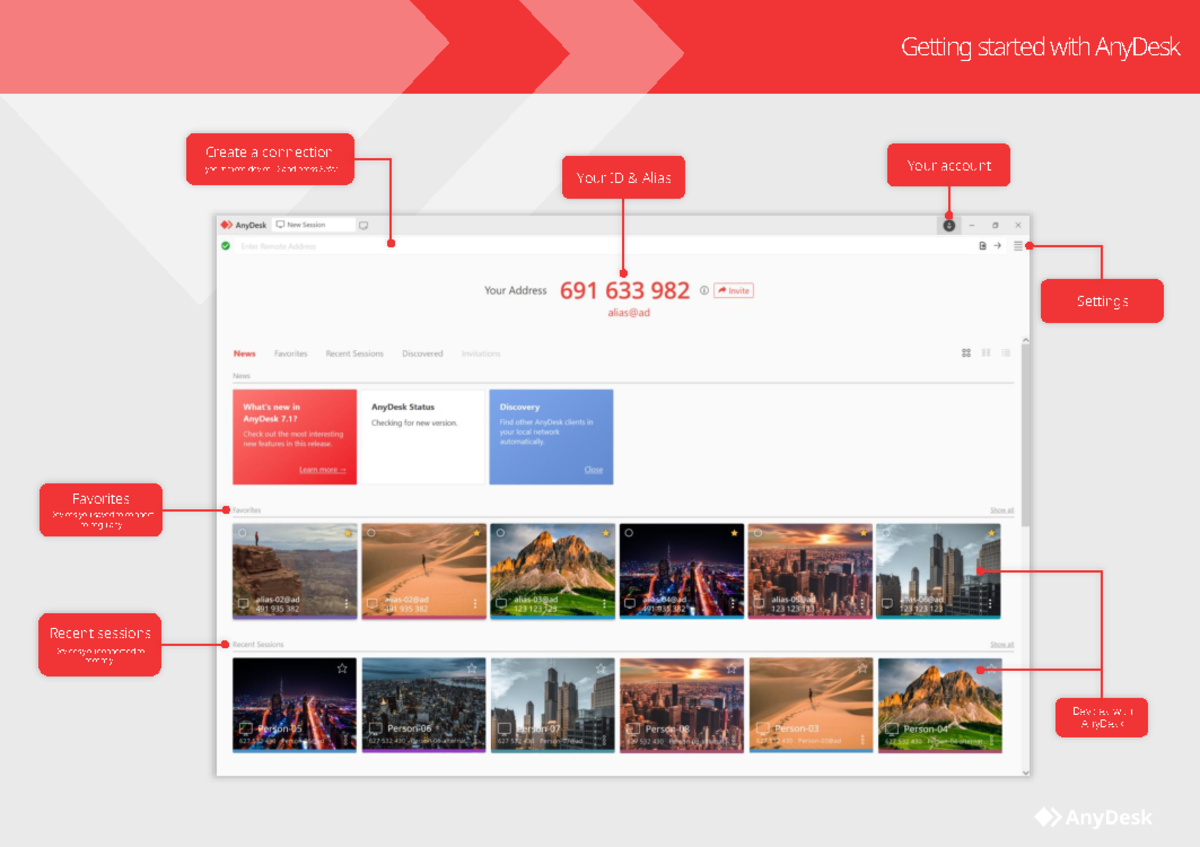Screen dimensions: 1200x847
Task: Click the 691 633 982 address number
Action: tap(625, 291)
